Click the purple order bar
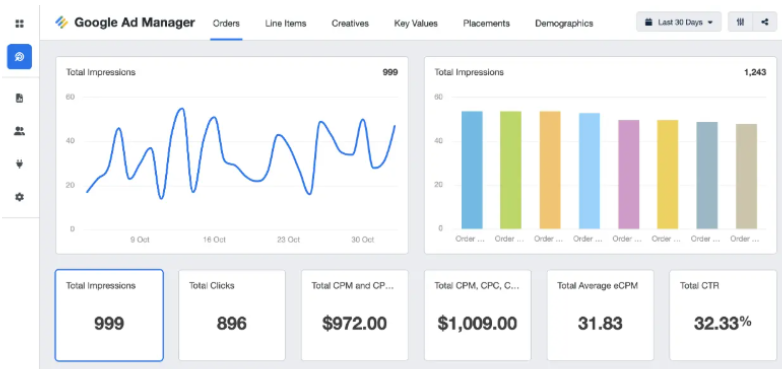 628,174
